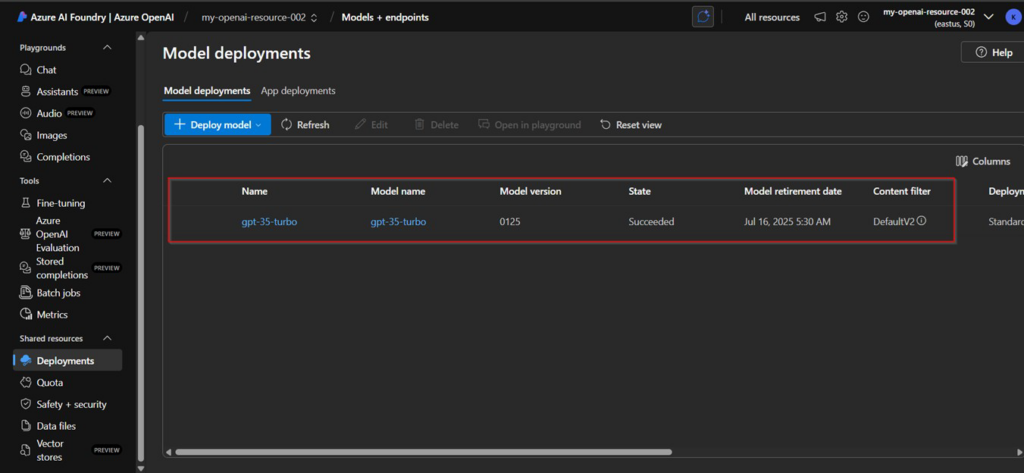The height and width of the screenshot is (473, 1024).
Task: Collapse the Playgrounds section
Action: pos(108,48)
